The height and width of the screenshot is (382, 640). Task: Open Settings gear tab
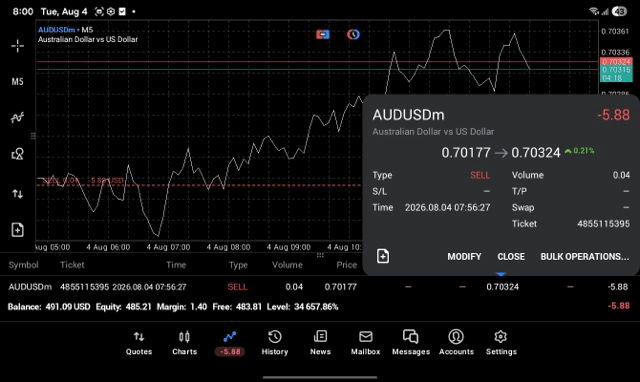point(501,343)
